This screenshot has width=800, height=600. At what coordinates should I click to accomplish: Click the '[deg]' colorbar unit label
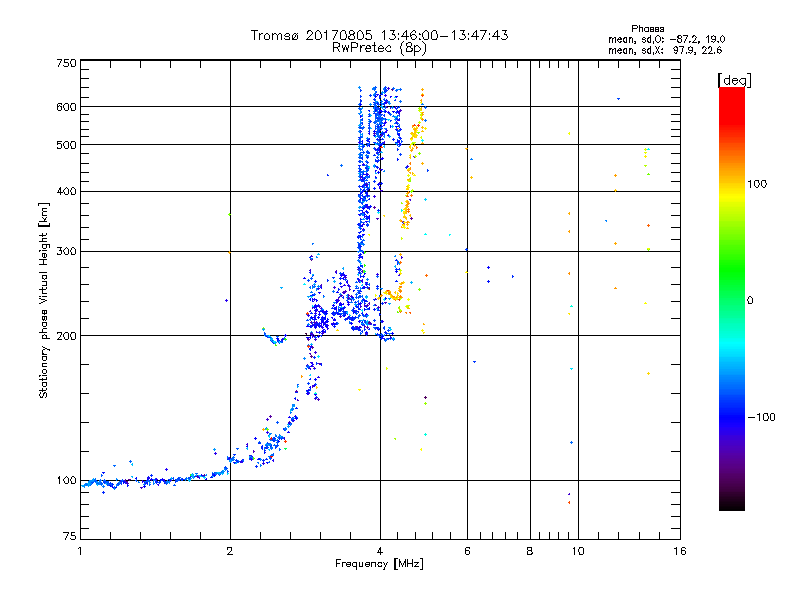coord(734,80)
